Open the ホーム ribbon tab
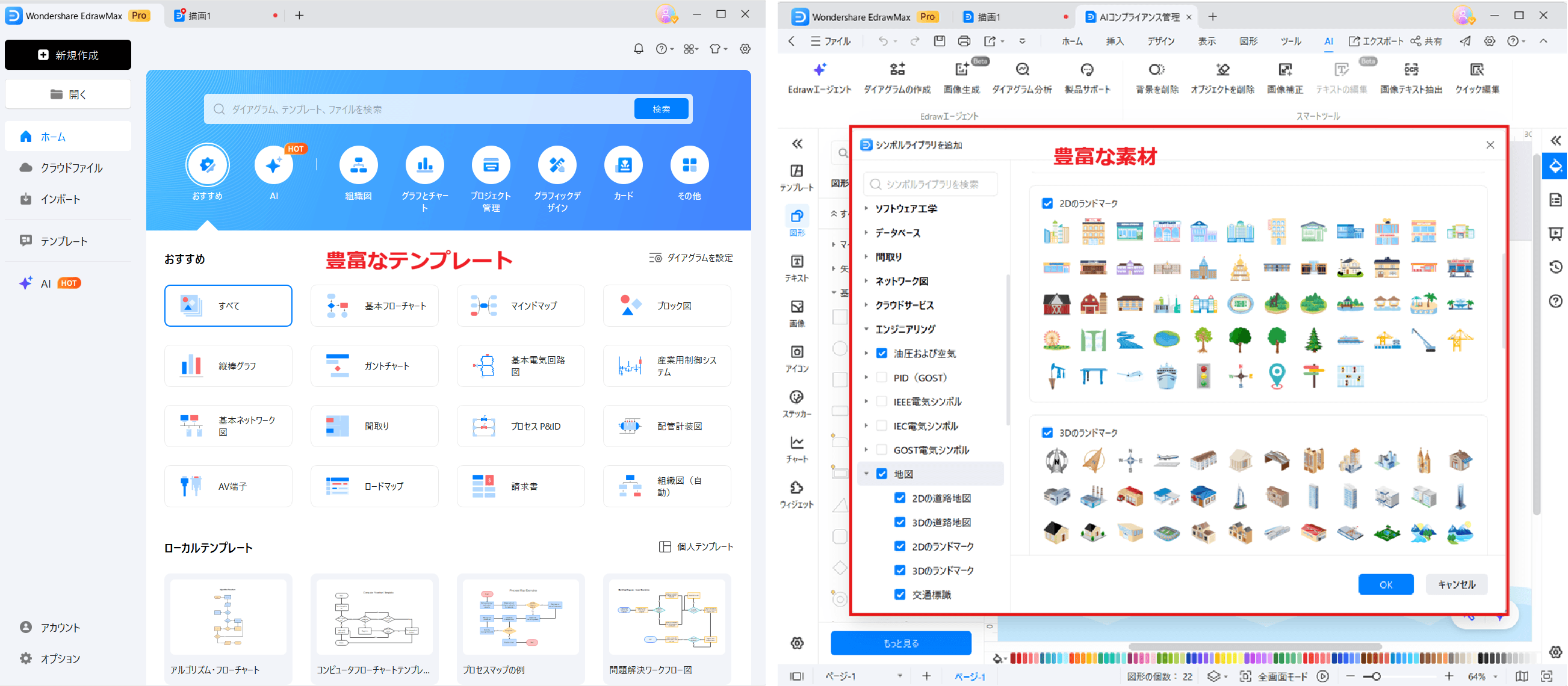 [1072, 42]
